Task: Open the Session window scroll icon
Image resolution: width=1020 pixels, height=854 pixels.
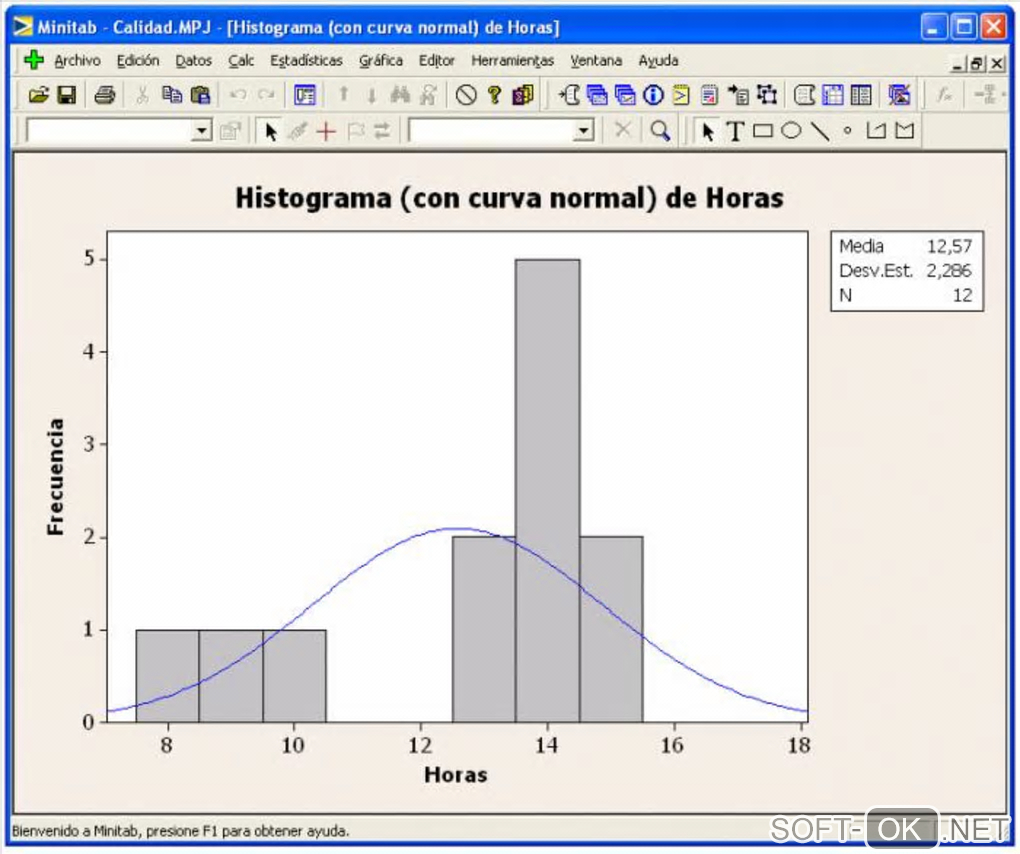Action: pos(804,95)
